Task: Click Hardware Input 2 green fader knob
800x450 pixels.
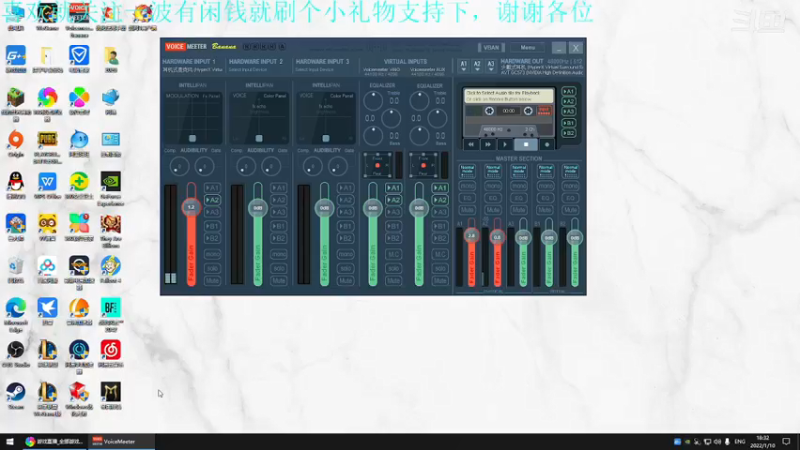Action: pyautogui.click(x=258, y=208)
